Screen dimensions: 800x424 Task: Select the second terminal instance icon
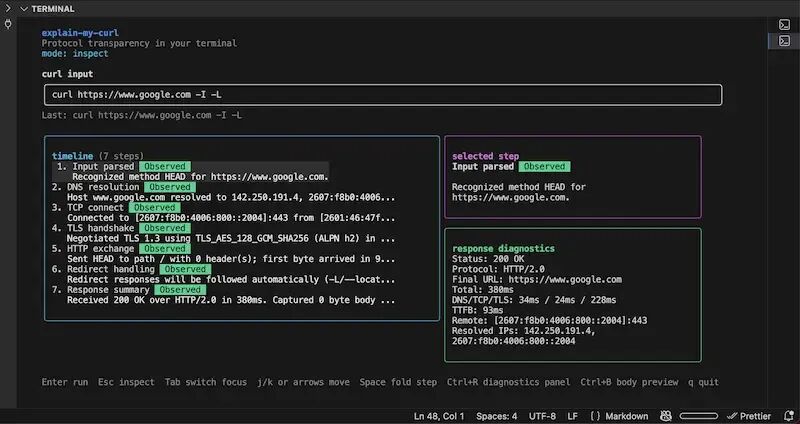tap(784, 41)
